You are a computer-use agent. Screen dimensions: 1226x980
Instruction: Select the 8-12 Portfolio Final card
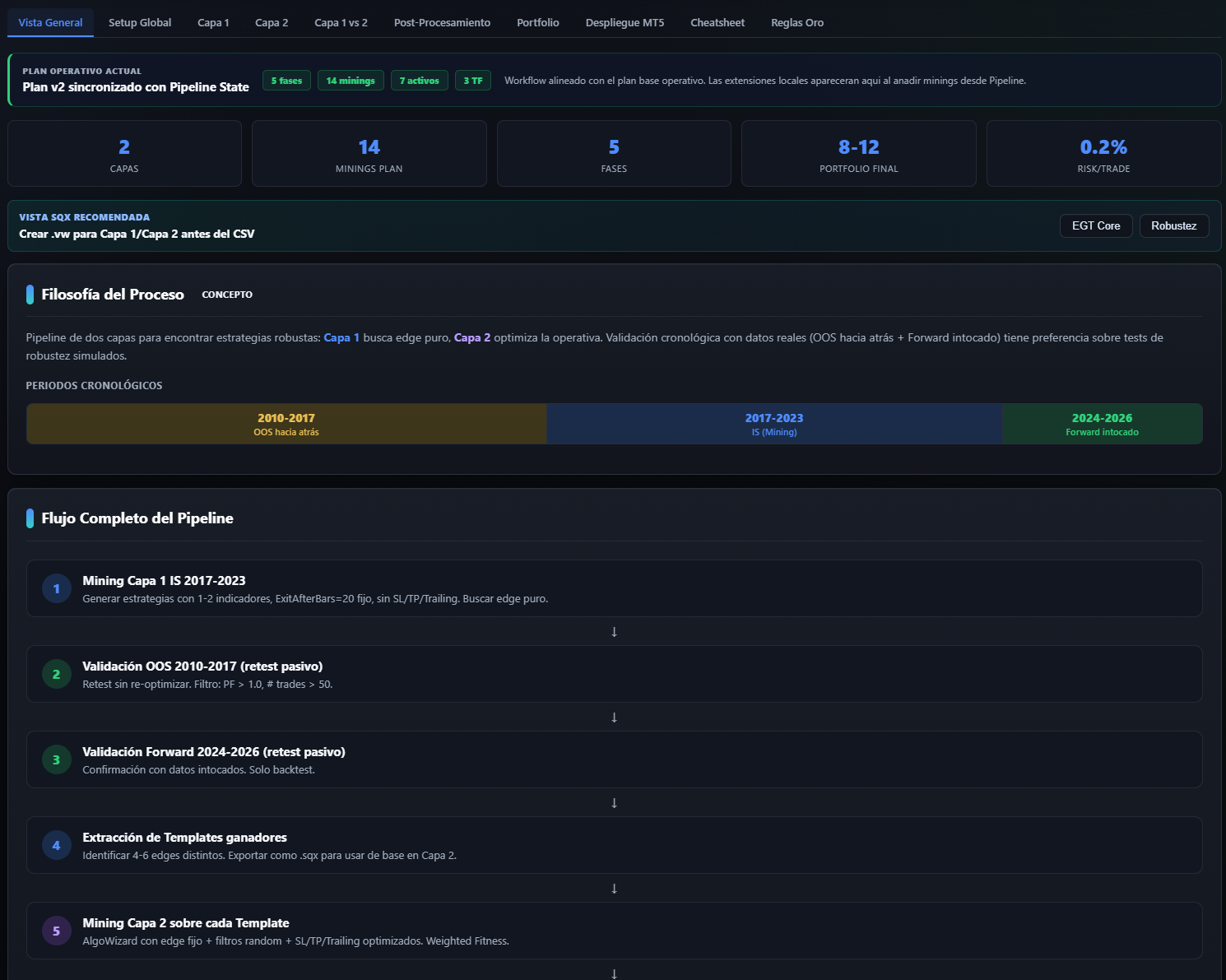tap(859, 154)
